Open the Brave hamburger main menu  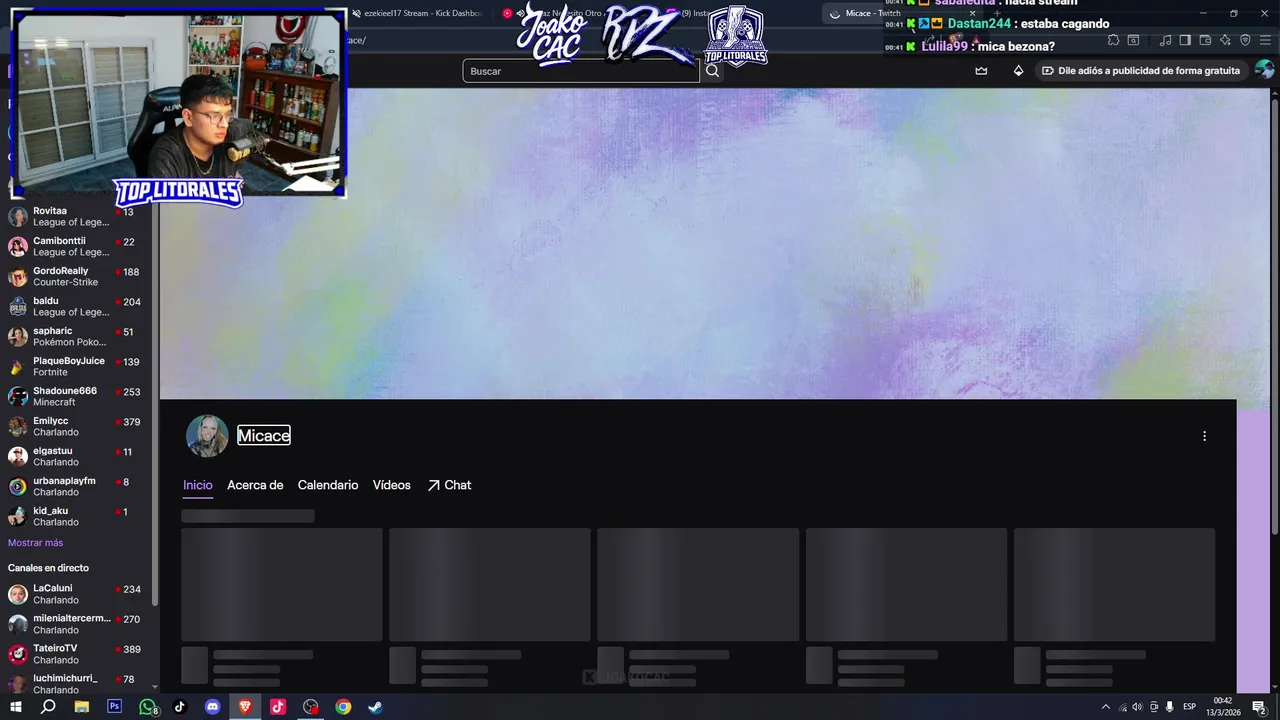[1266, 40]
